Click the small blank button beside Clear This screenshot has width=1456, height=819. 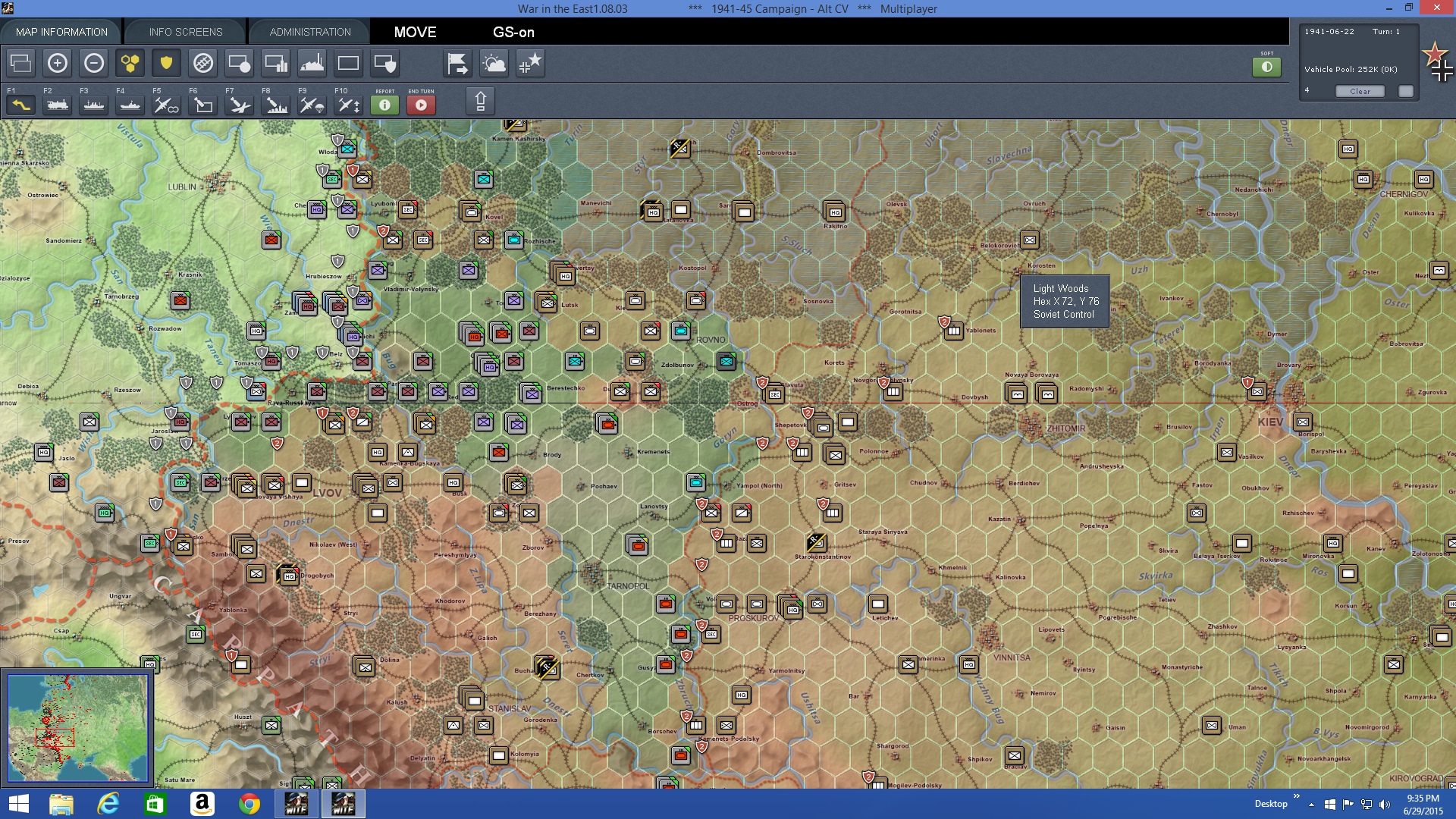point(1406,91)
